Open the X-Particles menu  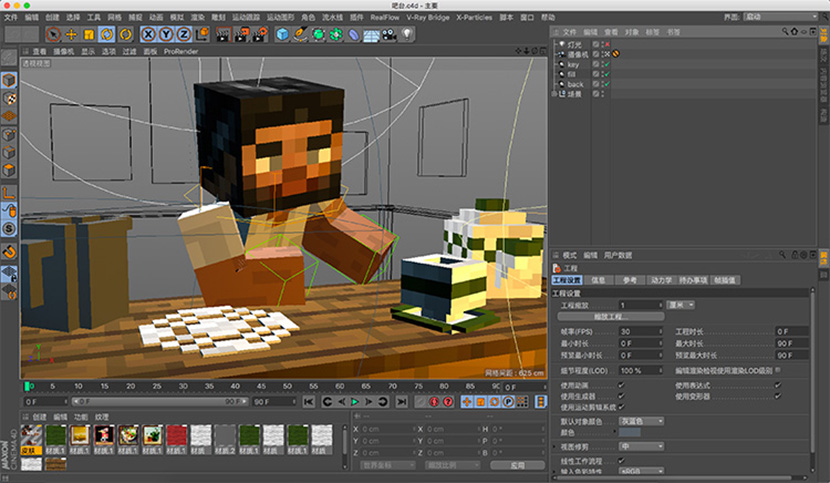coord(474,17)
